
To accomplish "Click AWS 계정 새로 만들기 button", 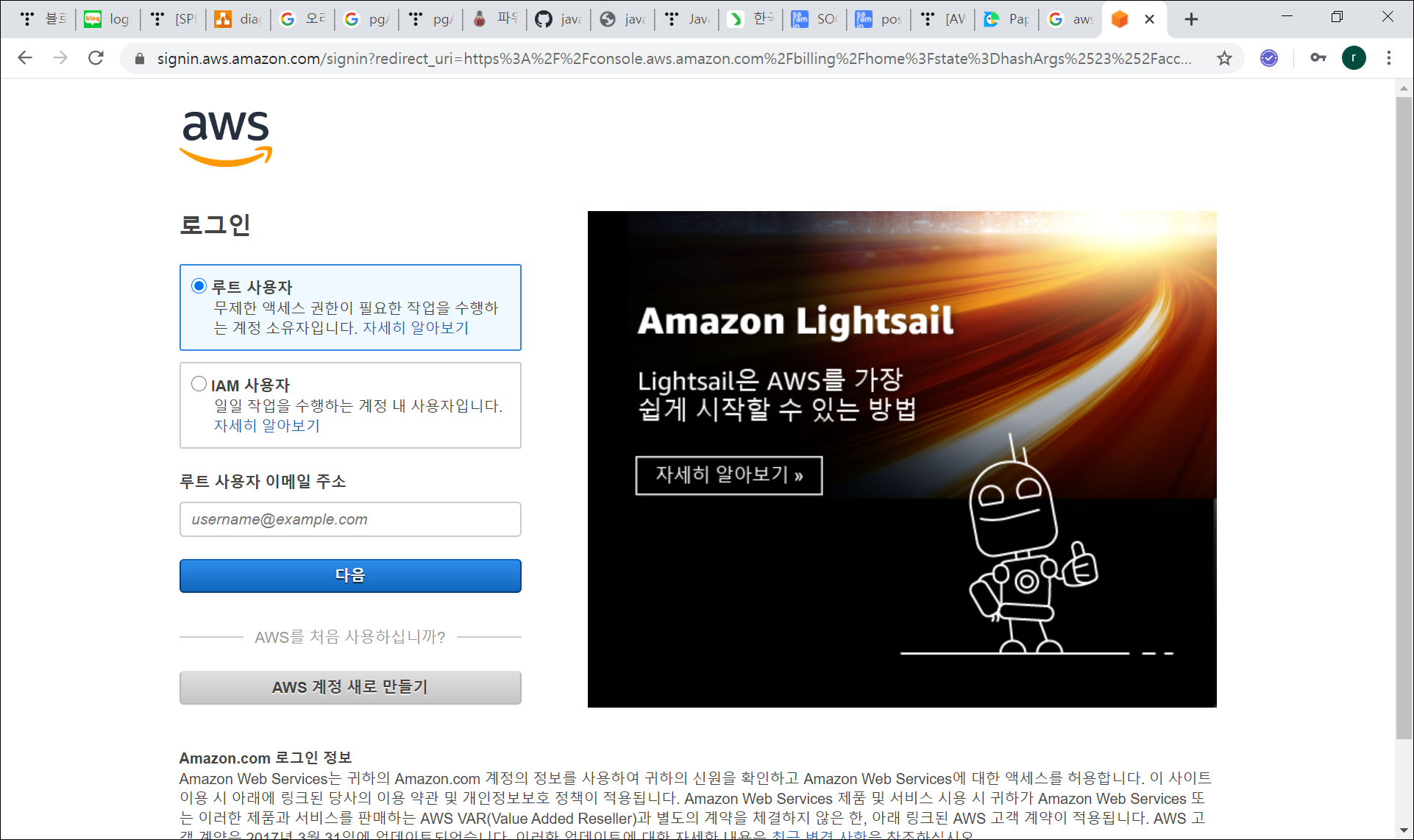I will coord(350,688).
